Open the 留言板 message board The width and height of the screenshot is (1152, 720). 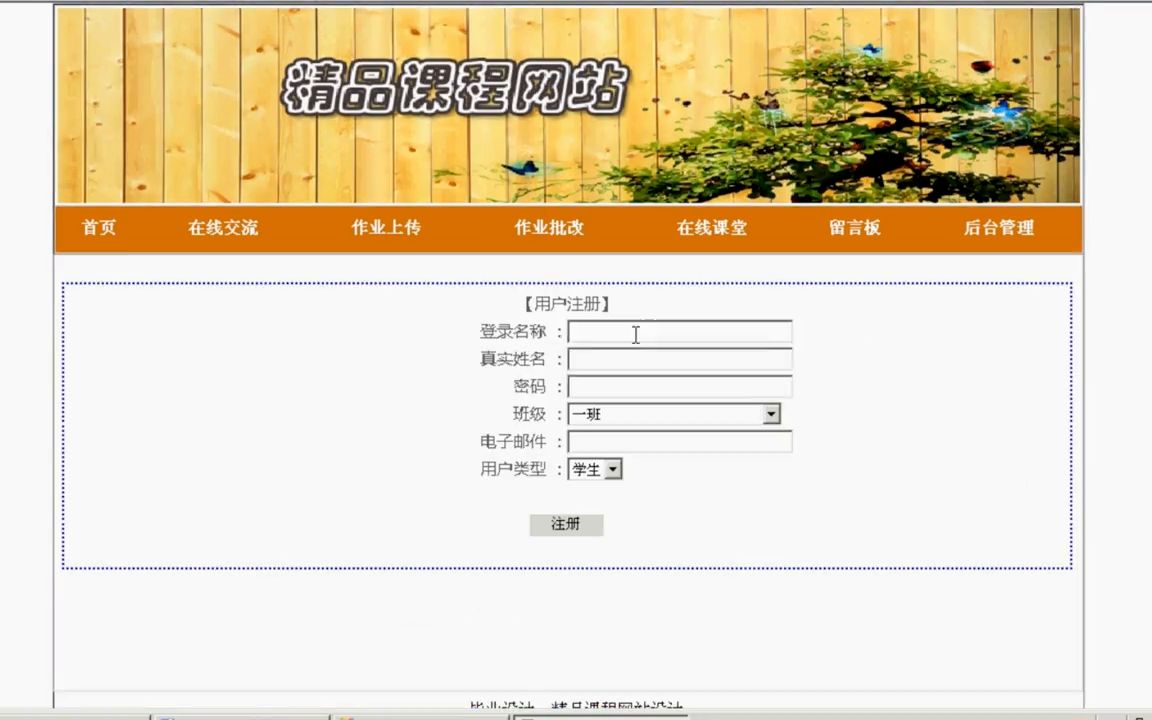click(x=854, y=228)
